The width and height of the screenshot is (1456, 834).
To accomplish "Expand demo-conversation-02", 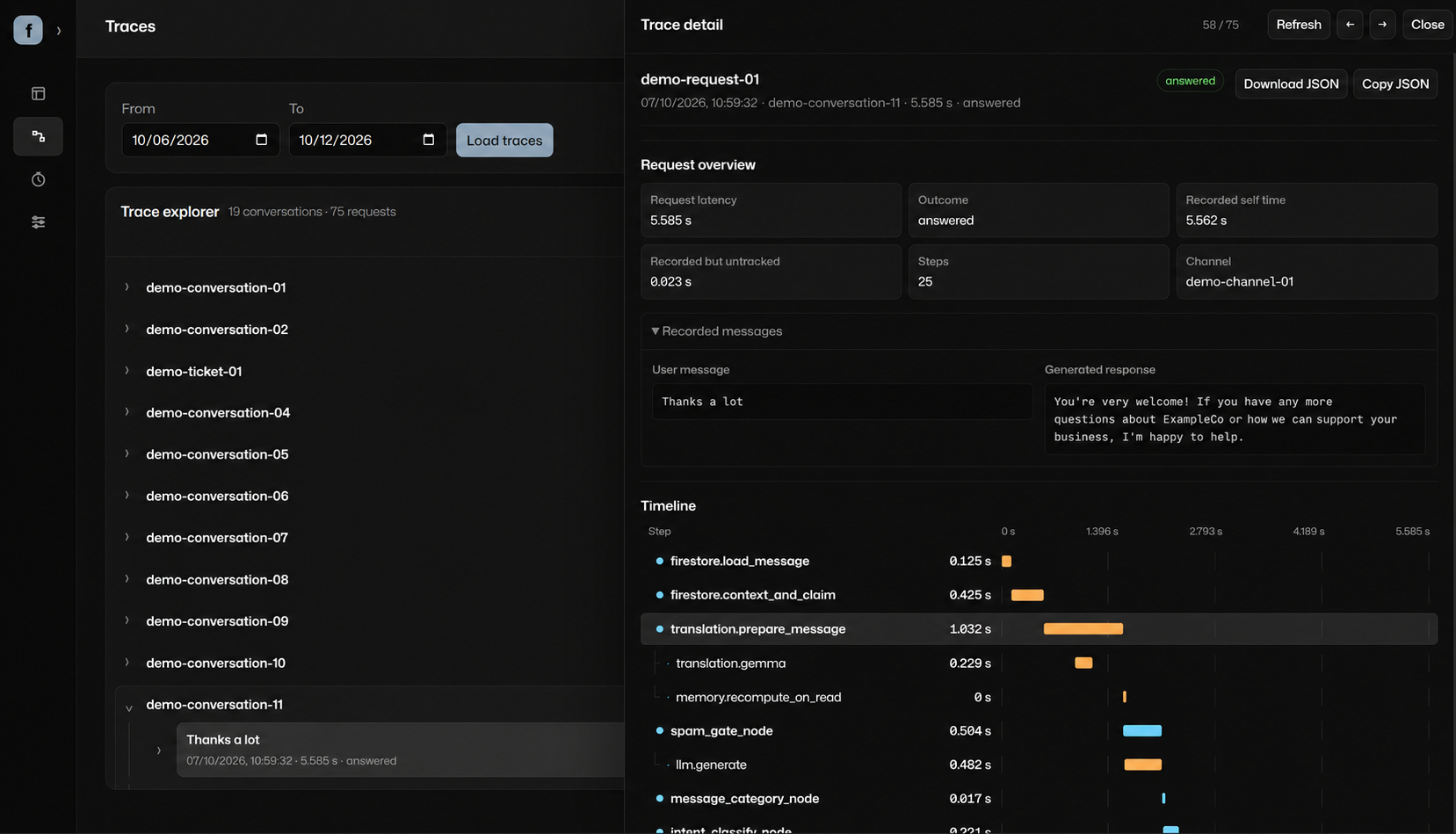I will (127, 329).
